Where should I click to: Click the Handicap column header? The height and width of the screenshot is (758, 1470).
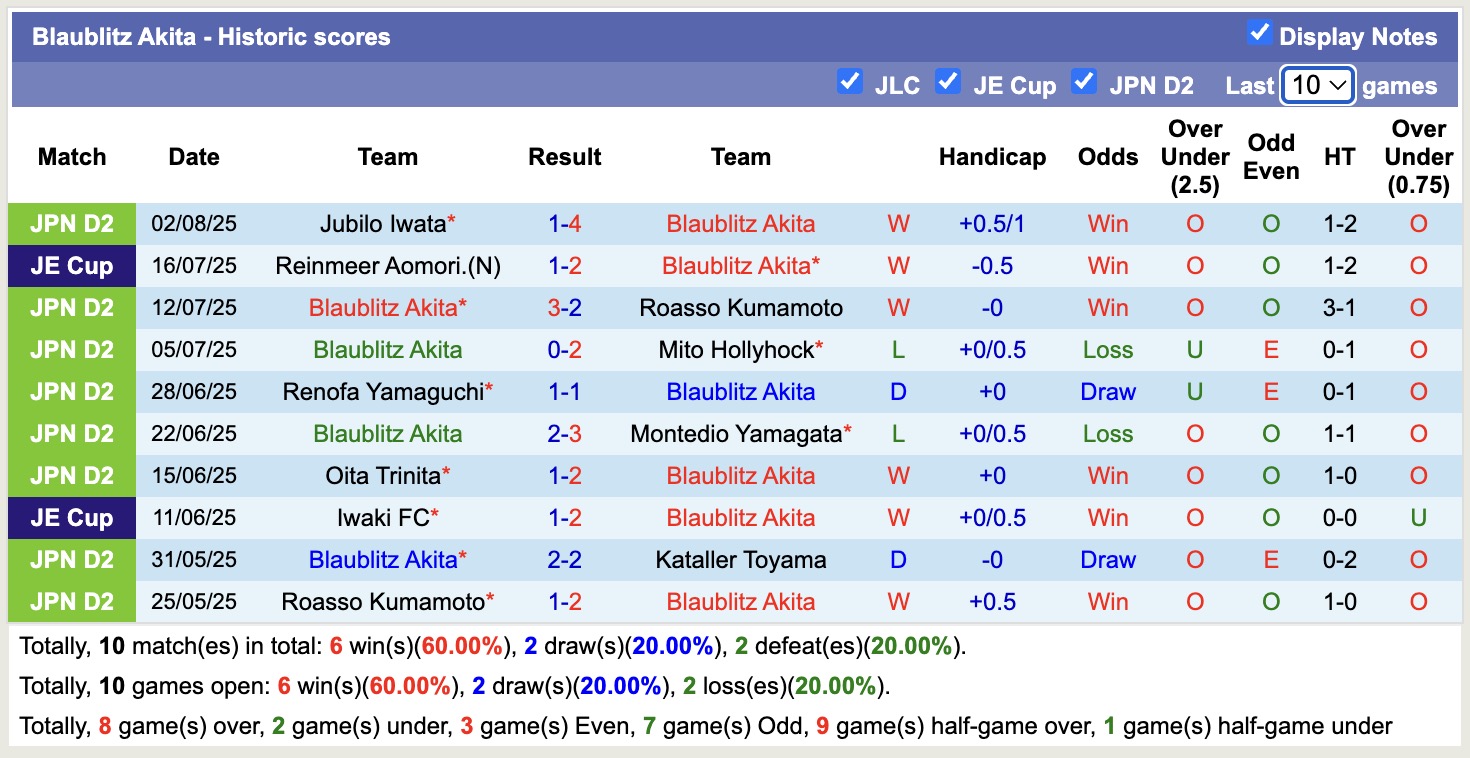992,157
